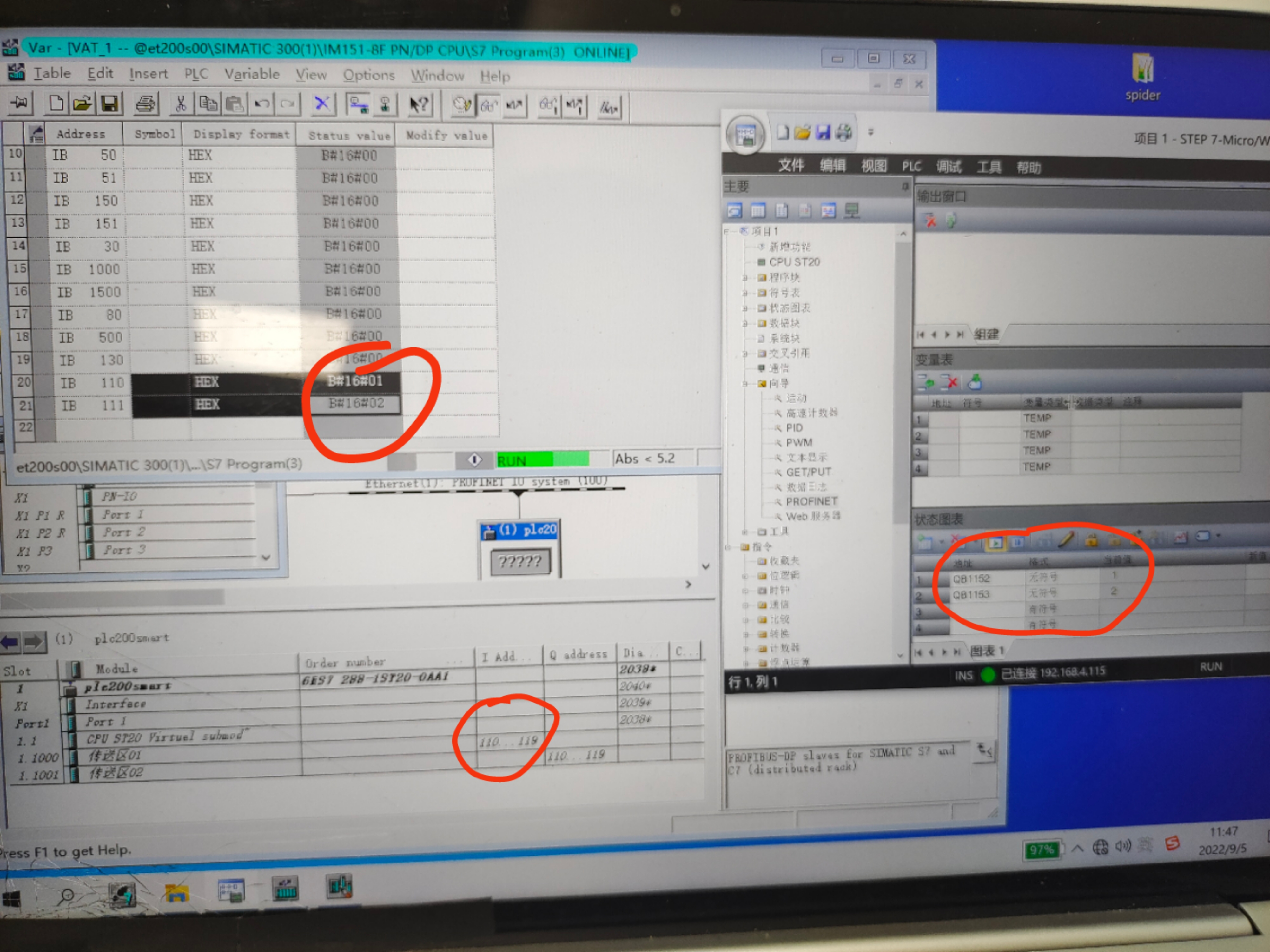Click the New variable table icon in Var toolbar
Image resolution: width=1270 pixels, height=952 pixels.
pyautogui.click(x=56, y=104)
